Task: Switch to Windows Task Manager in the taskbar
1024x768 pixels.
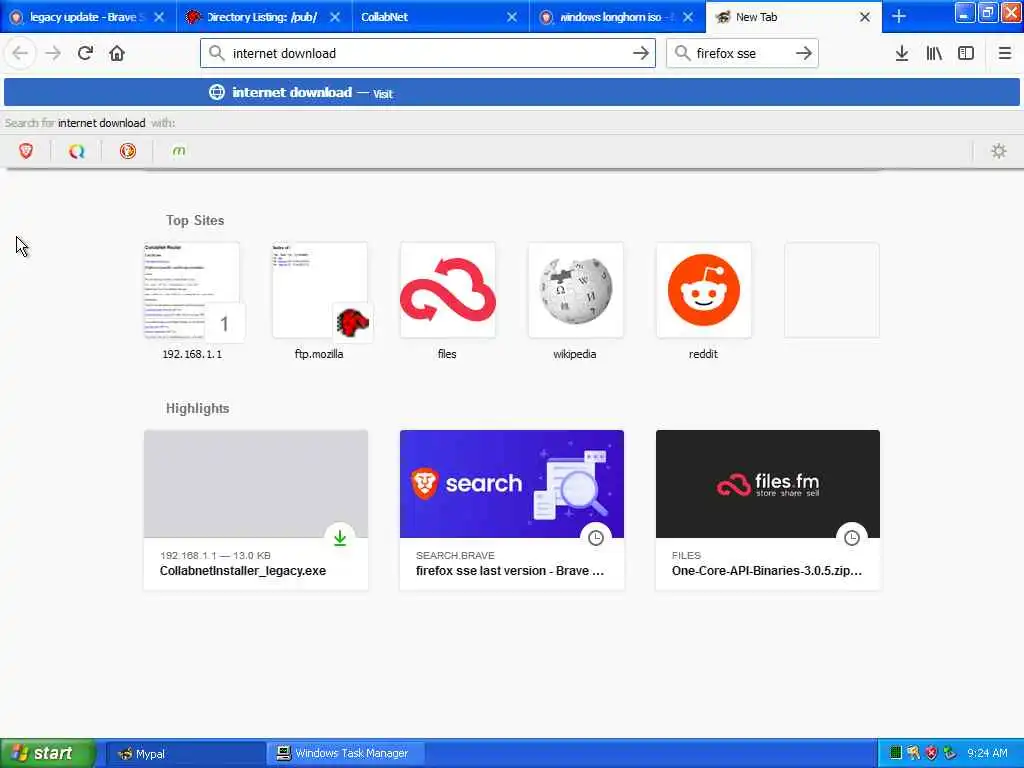Action: [x=345, y=754]
